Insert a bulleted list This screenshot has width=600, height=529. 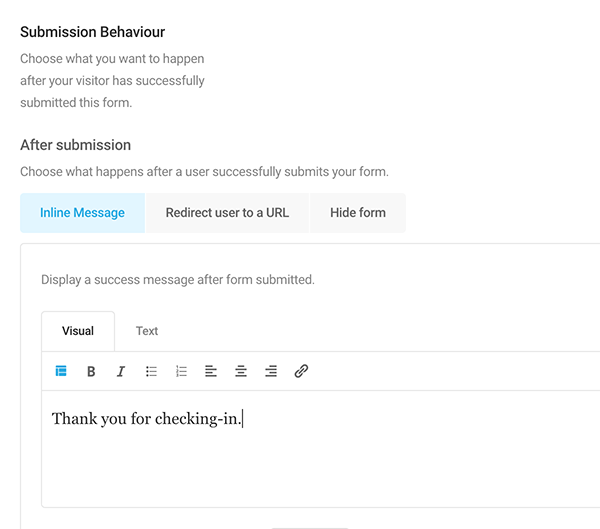(x=151, y=371)
